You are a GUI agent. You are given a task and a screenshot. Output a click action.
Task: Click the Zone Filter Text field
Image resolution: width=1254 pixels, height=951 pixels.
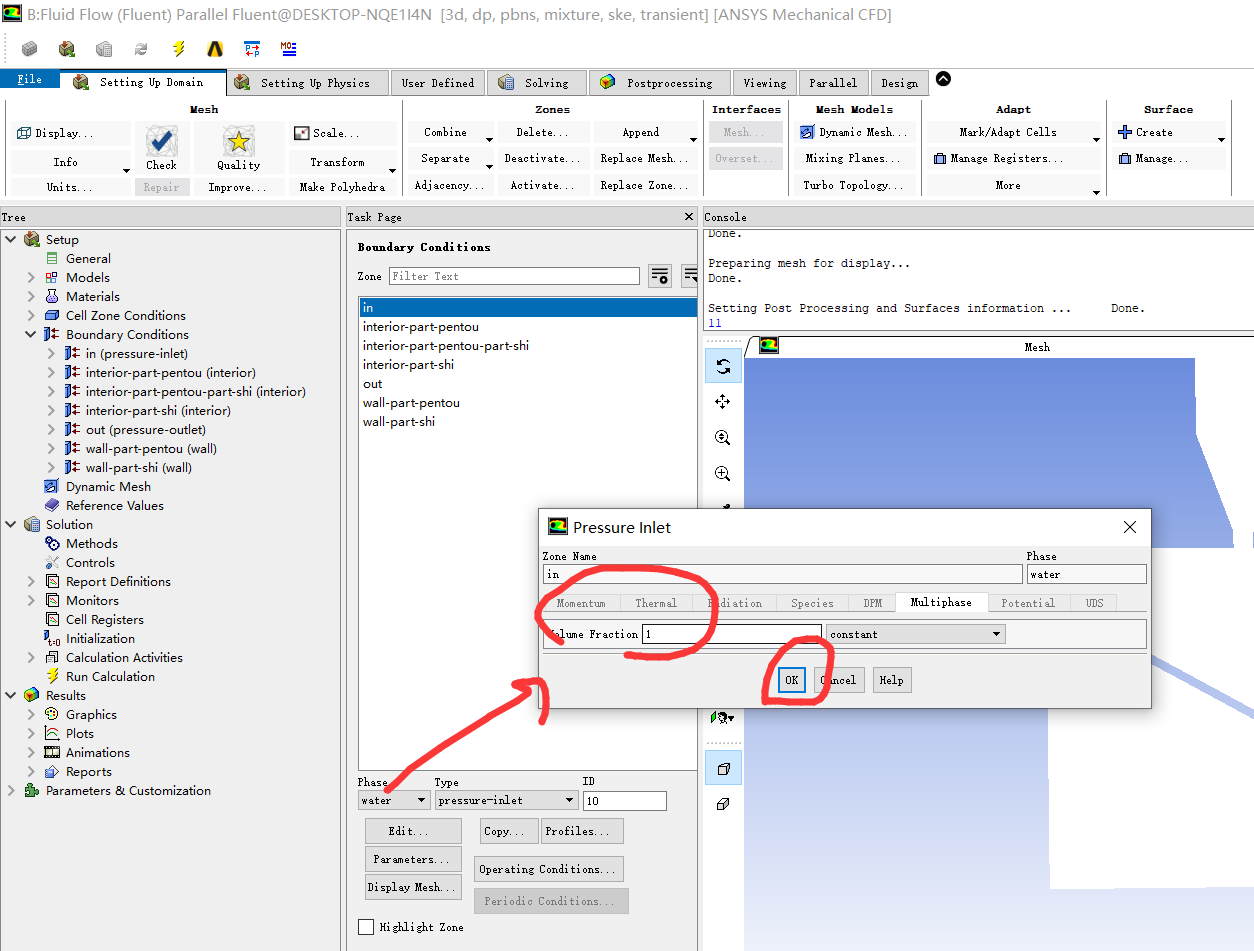click(x=514, y=276)
